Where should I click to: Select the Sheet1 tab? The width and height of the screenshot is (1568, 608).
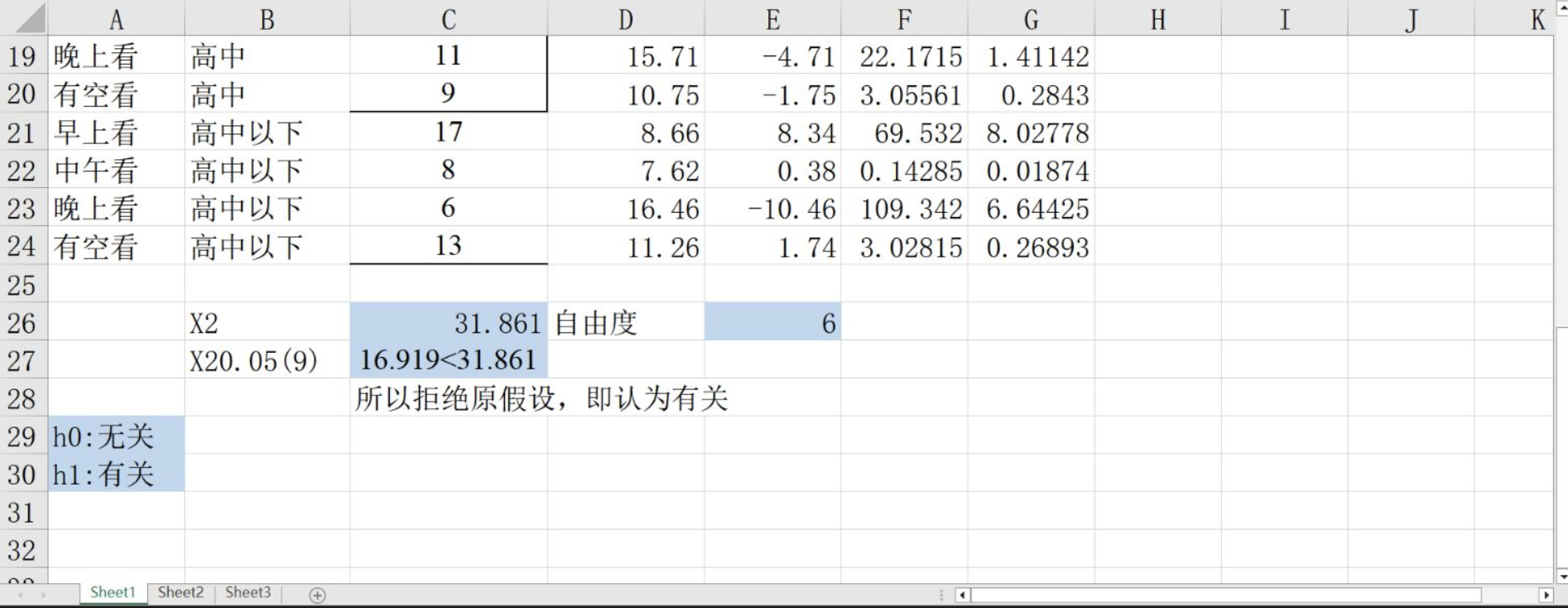113,592
